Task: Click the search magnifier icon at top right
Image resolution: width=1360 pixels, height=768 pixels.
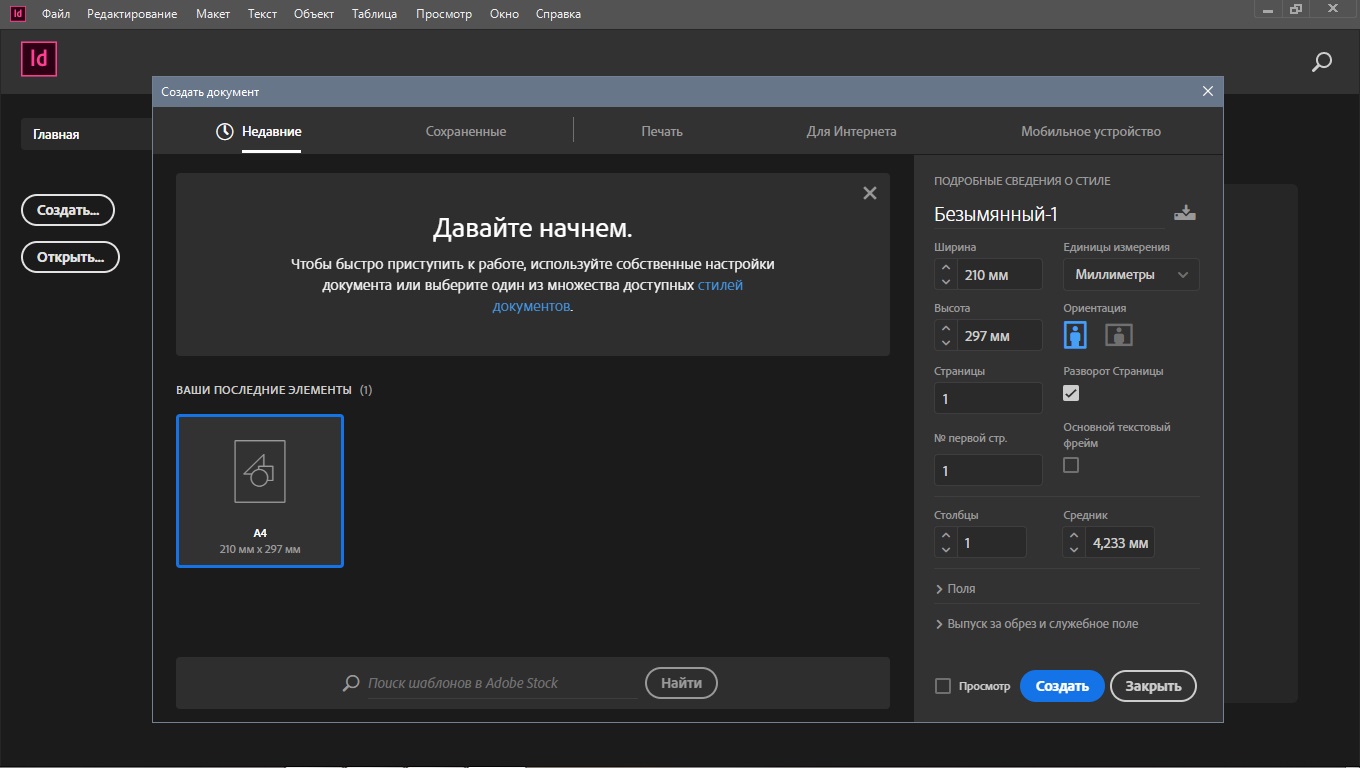Action: tap(1321, 62)
